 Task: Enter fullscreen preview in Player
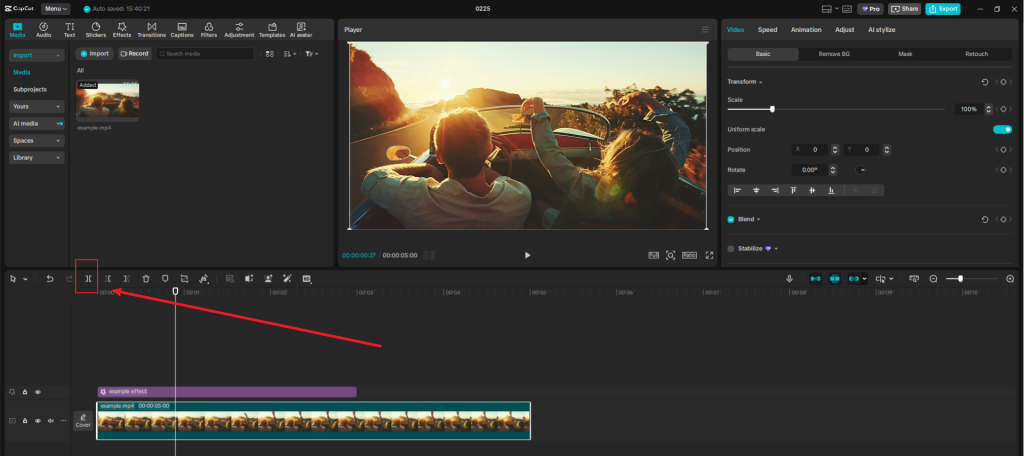click(709, 255)
